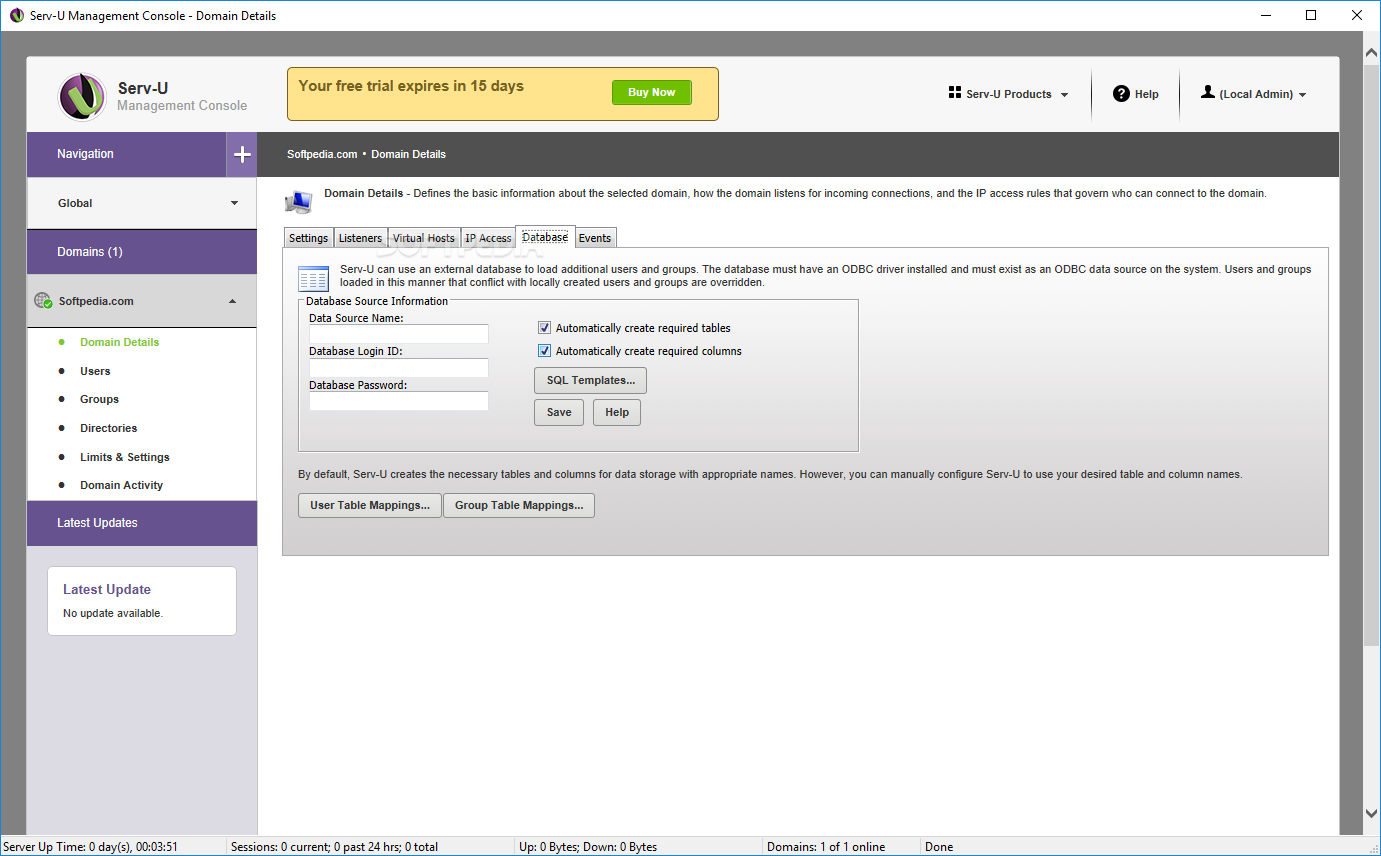
Task: Select the Database tab
Action: click(x=545, y=237)
